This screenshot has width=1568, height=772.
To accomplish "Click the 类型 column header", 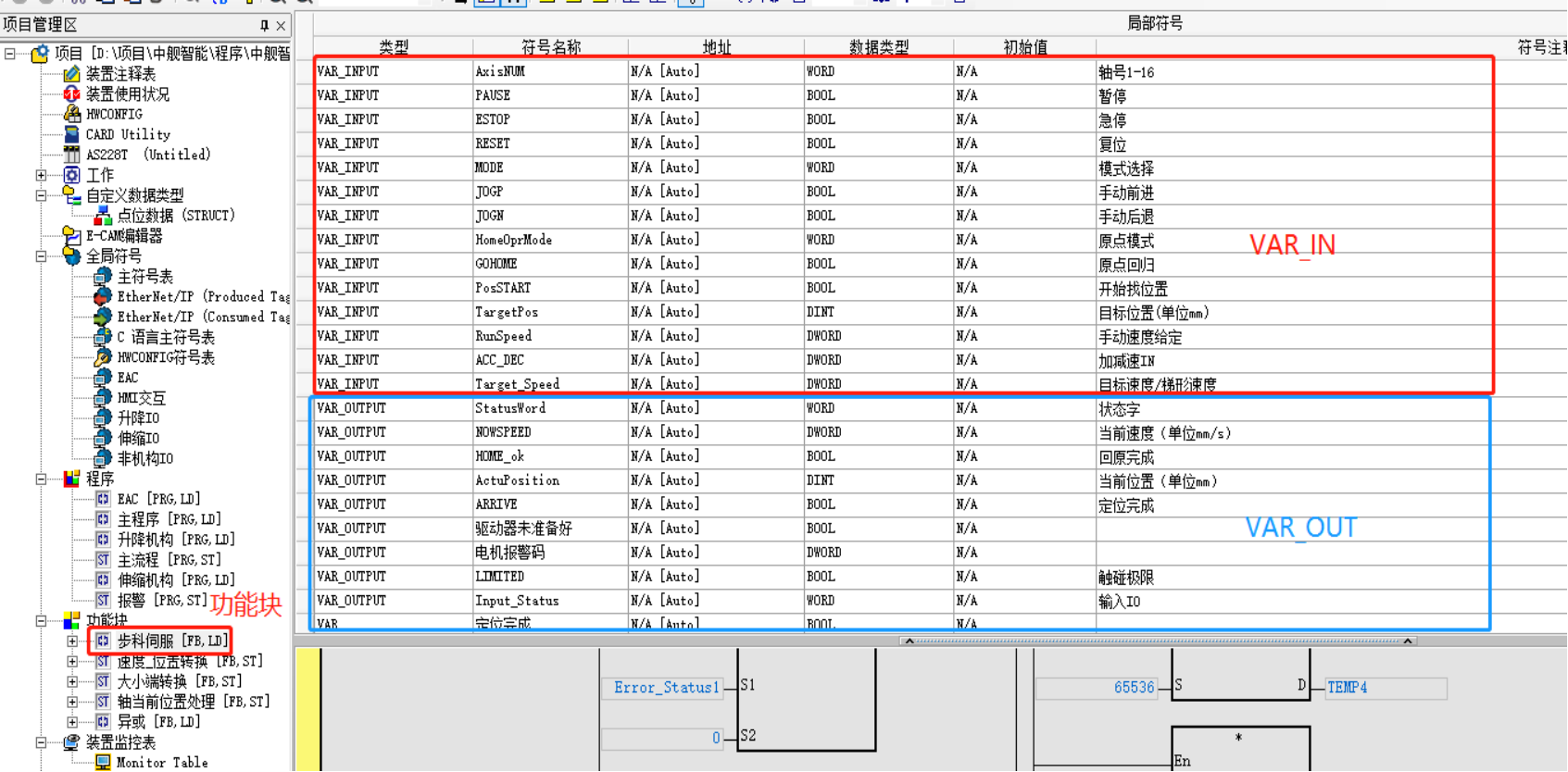I will tap(394, 47).
